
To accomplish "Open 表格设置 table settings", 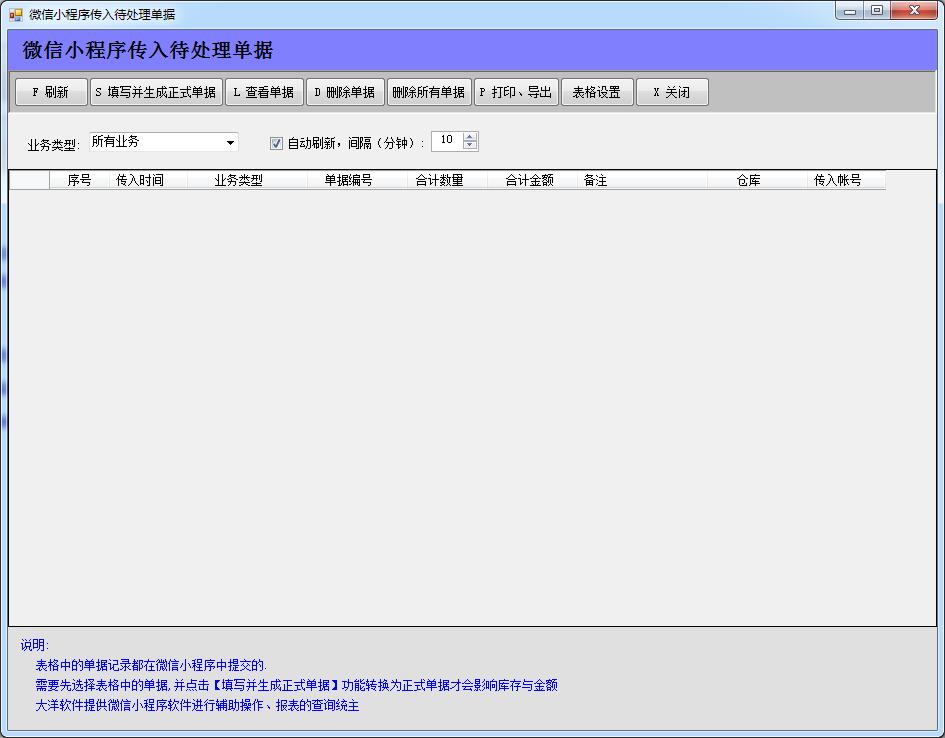I will [597, 92].
